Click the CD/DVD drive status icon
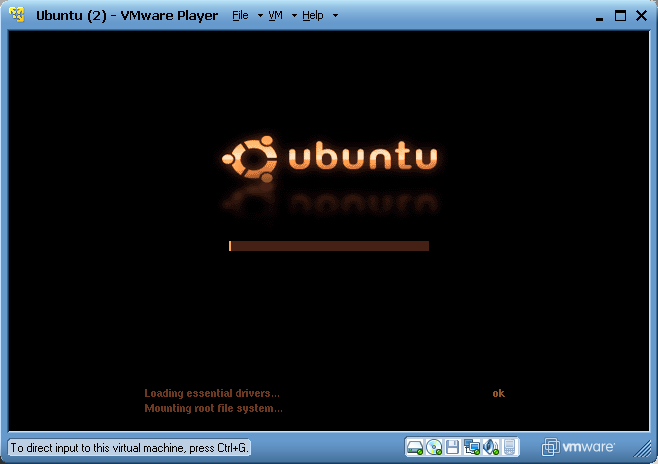This screenshot has height=464, width=658. (x=434, y=447)
